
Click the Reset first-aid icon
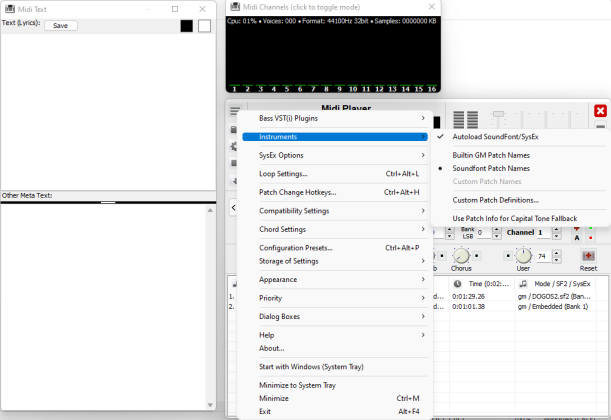click(x=588, y=256)
